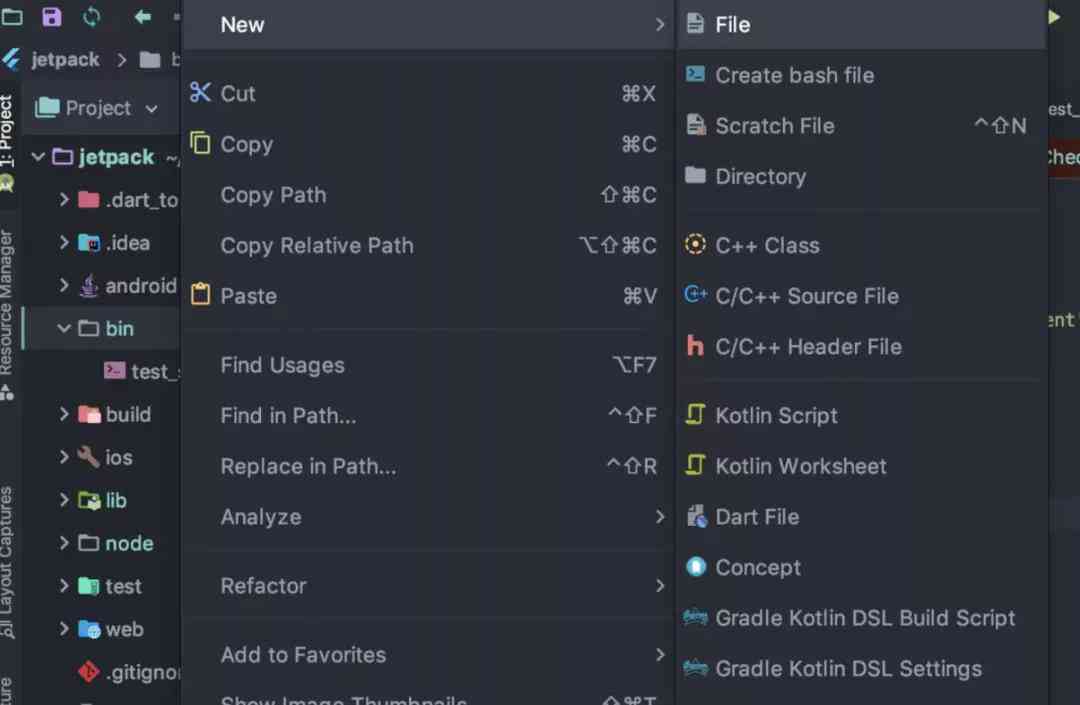1080x705 pixels.
Task: Pick the Dart File icon entry
Action: 696,516
